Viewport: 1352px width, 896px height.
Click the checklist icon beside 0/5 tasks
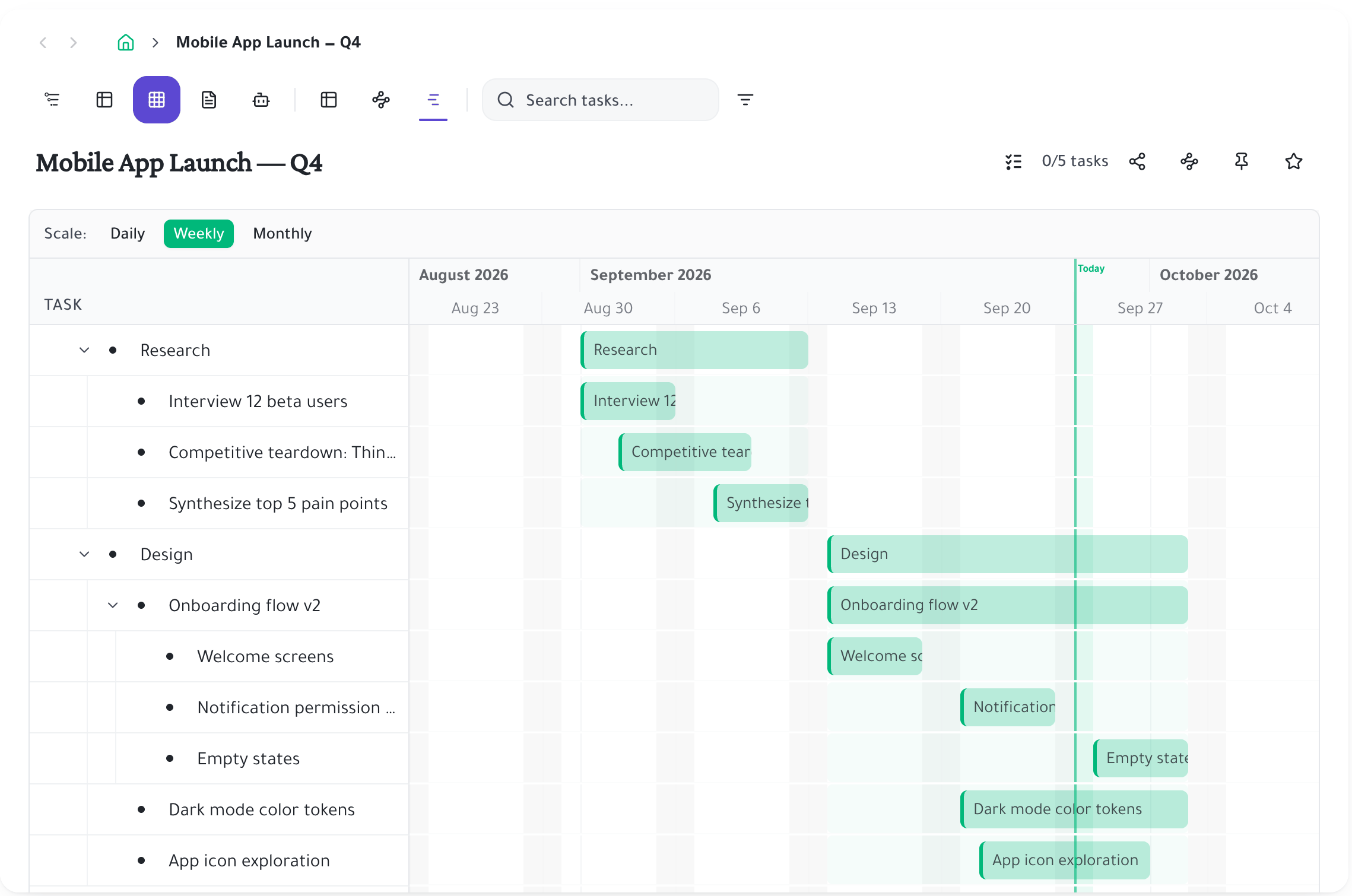[x=1014, y=161]
